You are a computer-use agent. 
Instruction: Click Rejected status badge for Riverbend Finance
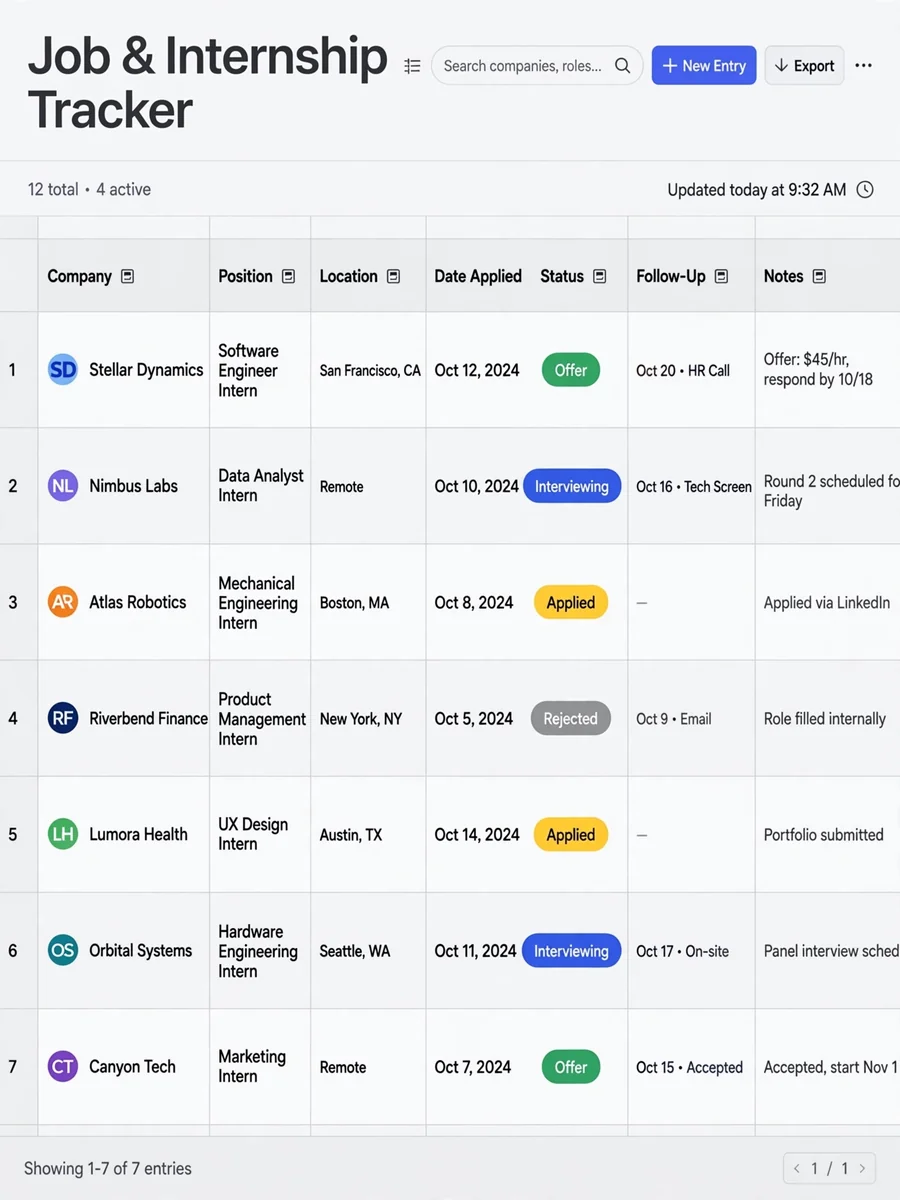click(570, 718)
